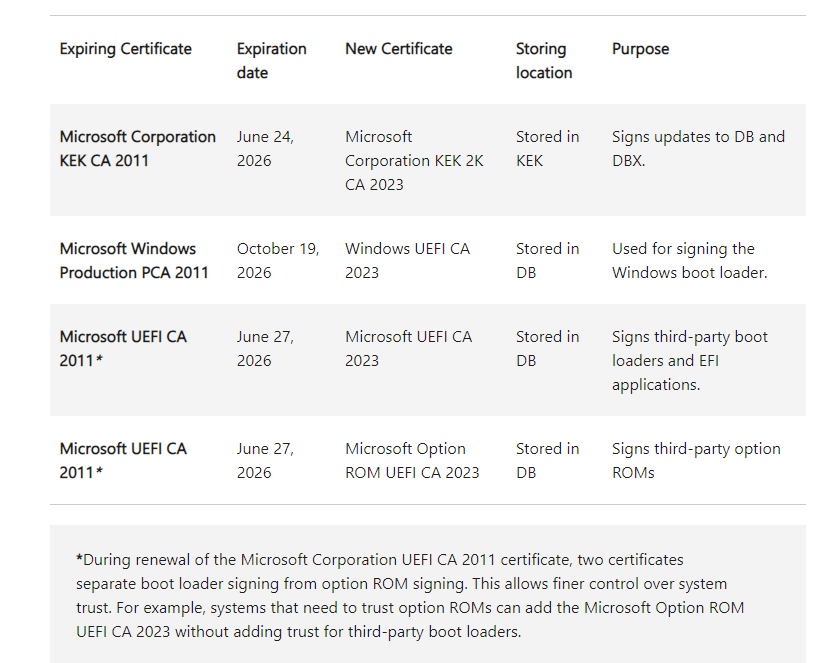Click 'Microsoft Option ROM UEFI CA 2023' cell
Viewport: 828px width, 663px height.
point(412,460)
